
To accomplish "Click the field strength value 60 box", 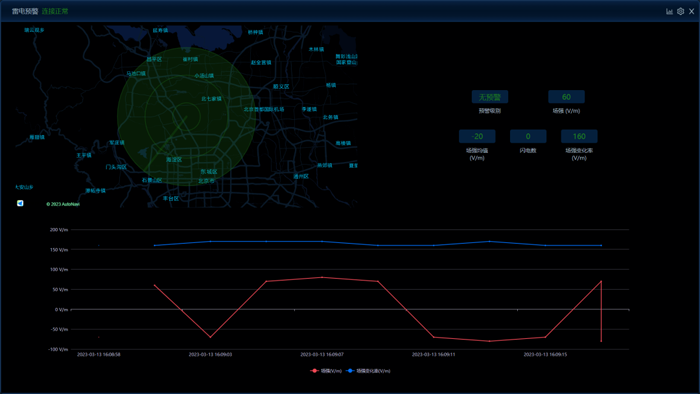I will click(566, 97).
